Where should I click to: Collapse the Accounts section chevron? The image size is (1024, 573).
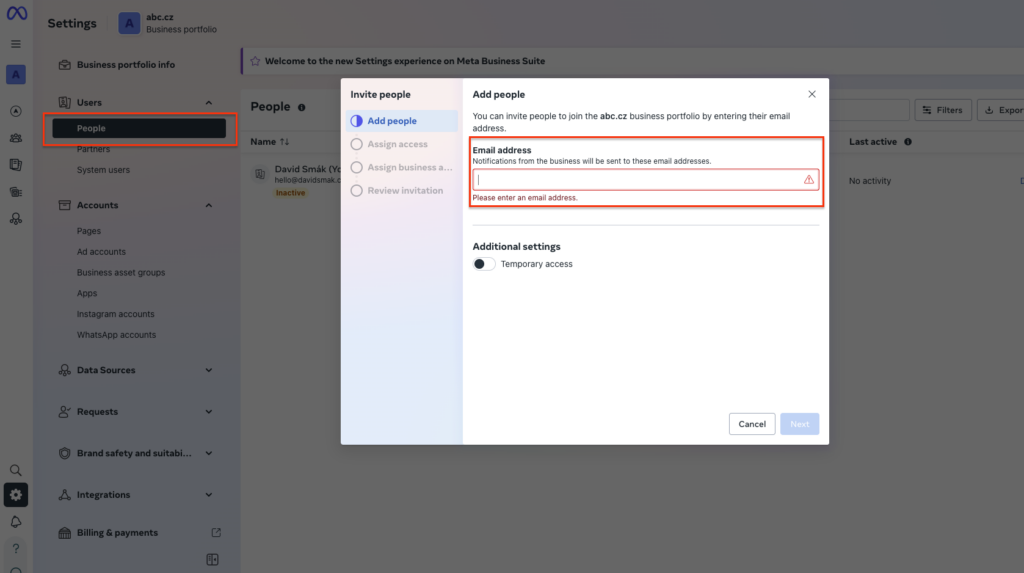point(209,205)
